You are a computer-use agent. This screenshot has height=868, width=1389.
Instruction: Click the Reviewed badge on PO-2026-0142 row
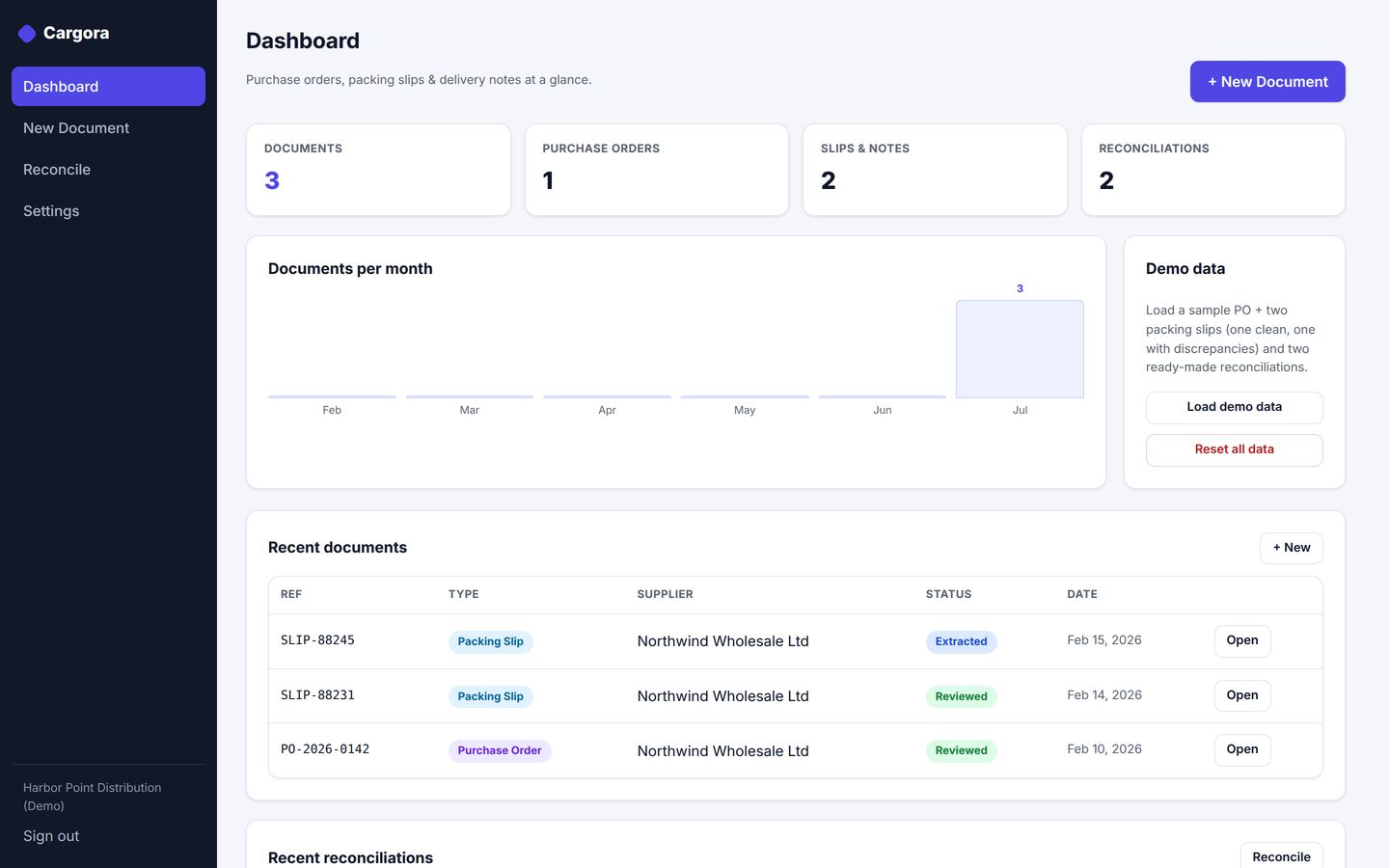click(962, 750)
